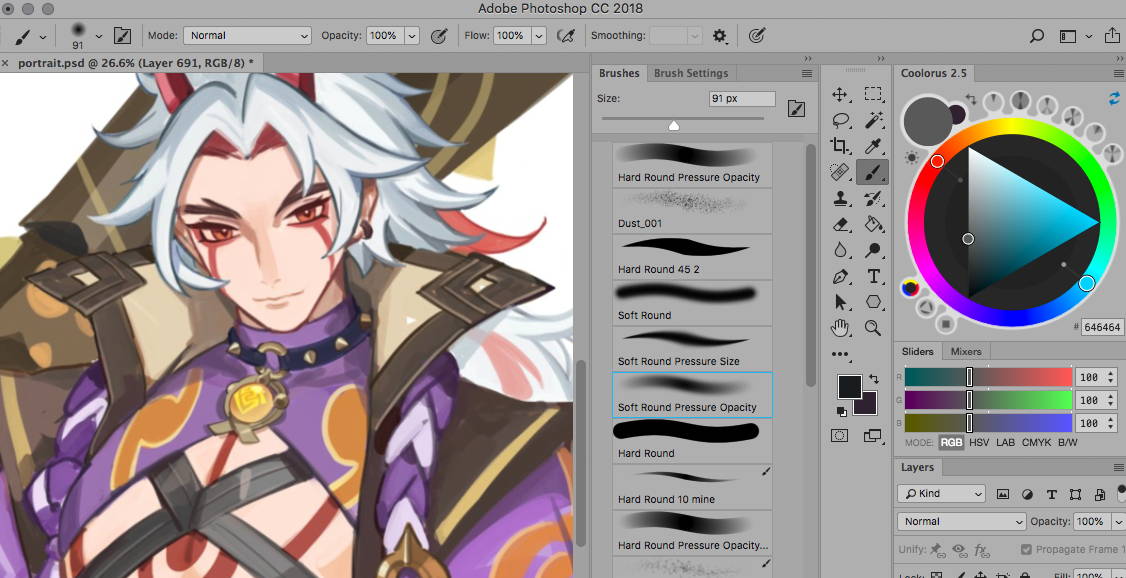Screen dimensions: 1126x578
Task: Set Coolorus slider mode to B/W
Action: click(x=1067, y=442)
